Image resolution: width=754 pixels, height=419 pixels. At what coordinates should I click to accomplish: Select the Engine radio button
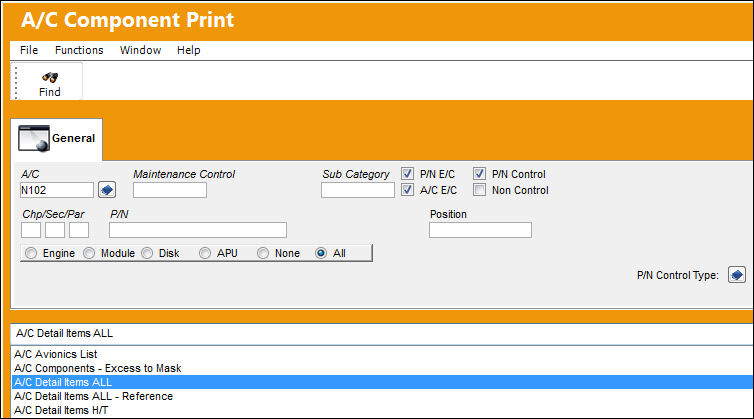(x=31, y=253)
